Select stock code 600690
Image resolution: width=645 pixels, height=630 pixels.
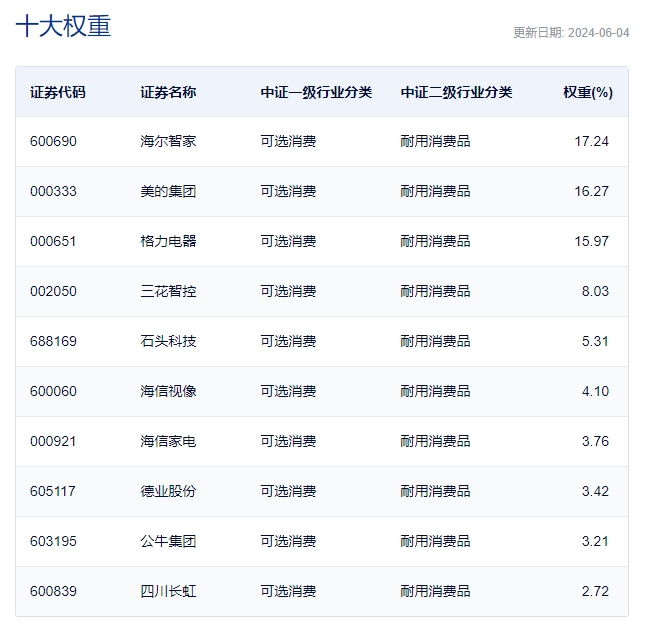[x=53, y=141]
